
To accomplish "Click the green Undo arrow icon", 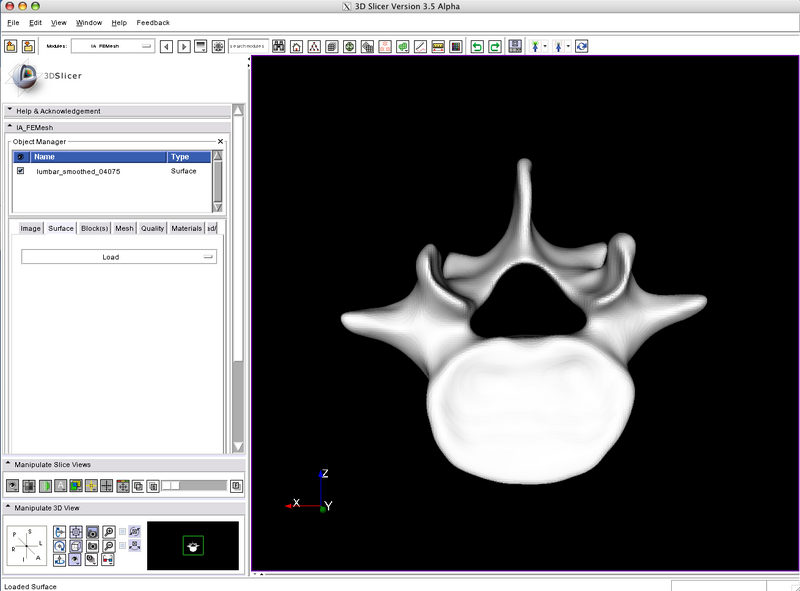I will pyautogui.click(x=476, y=46).
